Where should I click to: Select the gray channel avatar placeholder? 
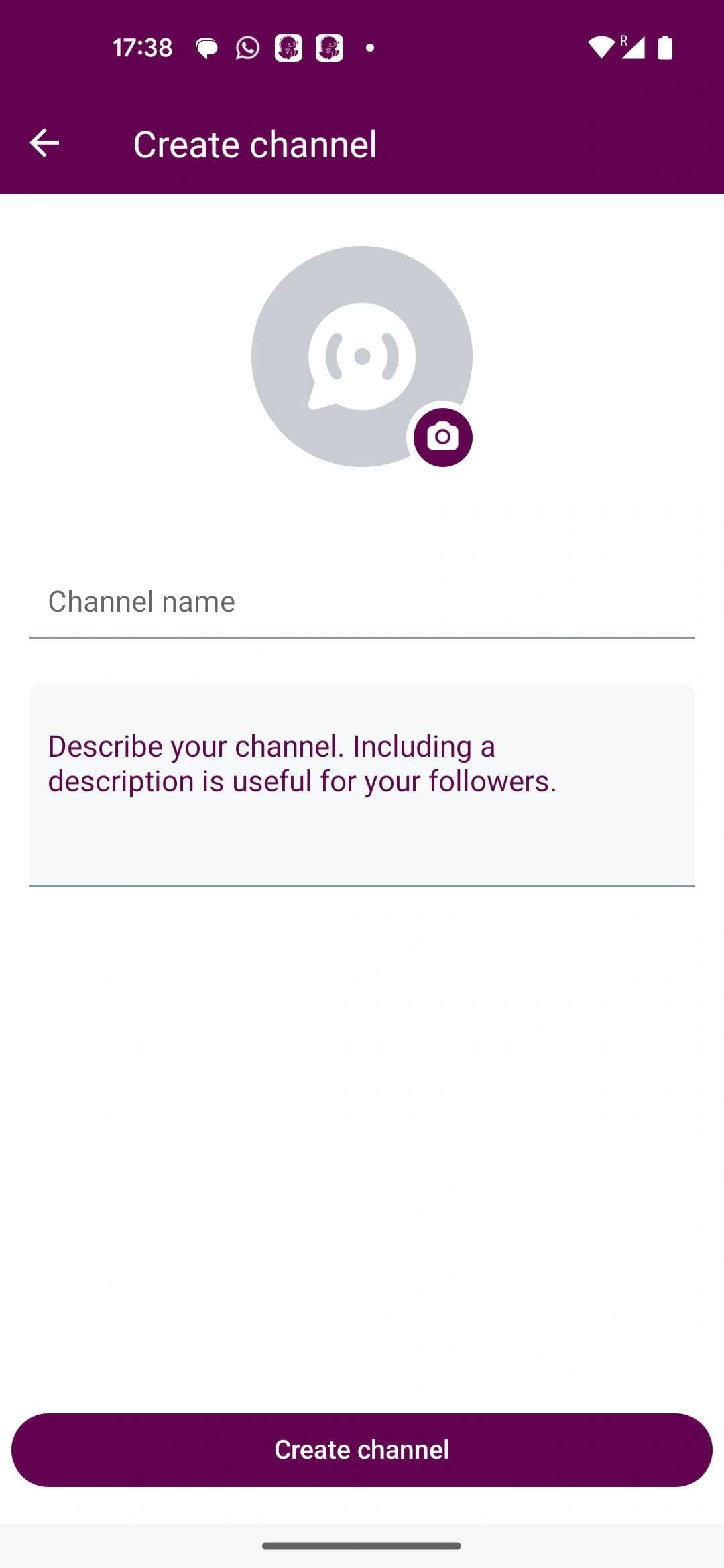(362, 356)
